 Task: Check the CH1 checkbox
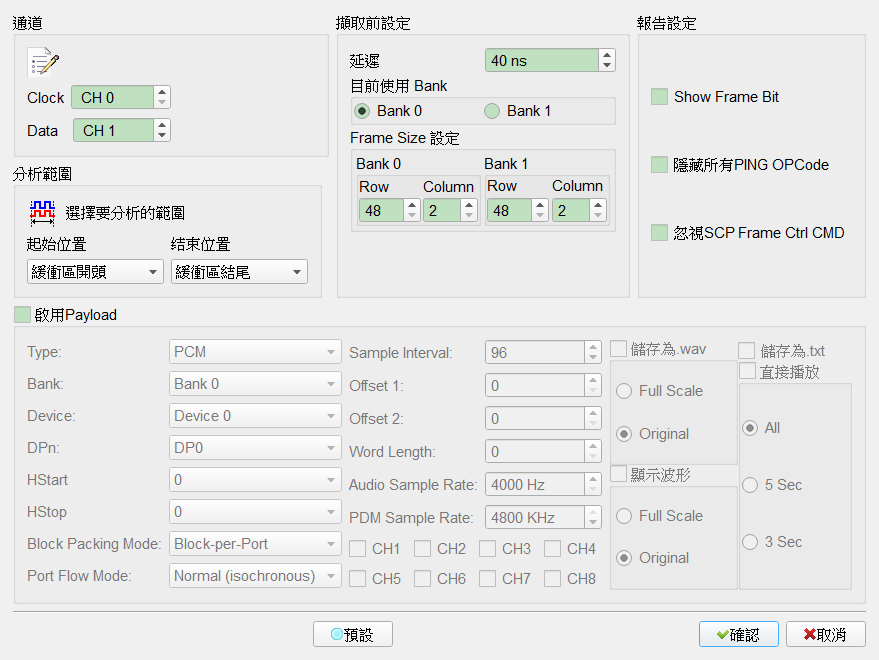[x=358, y=548]
